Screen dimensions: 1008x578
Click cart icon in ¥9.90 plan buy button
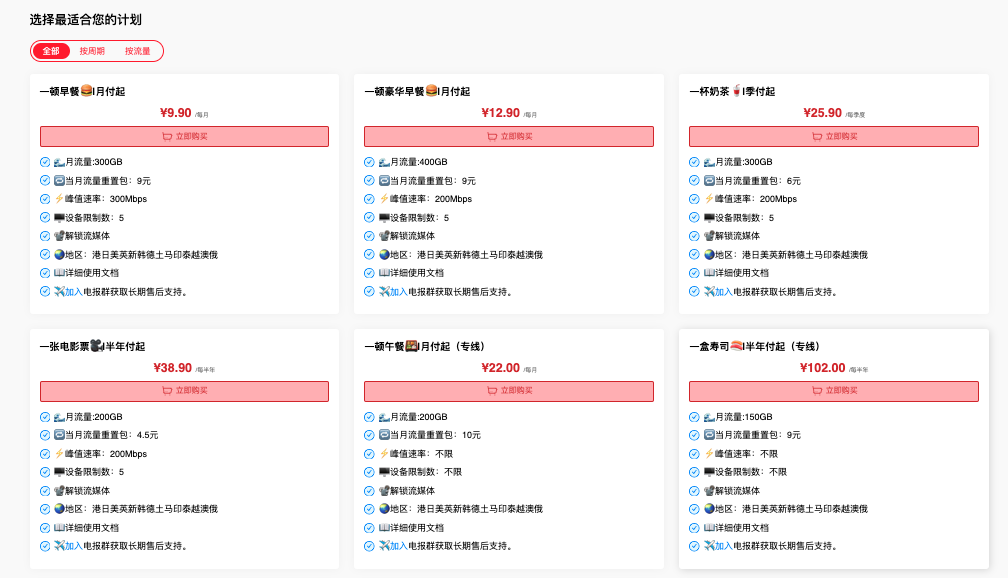pos(167,136)
